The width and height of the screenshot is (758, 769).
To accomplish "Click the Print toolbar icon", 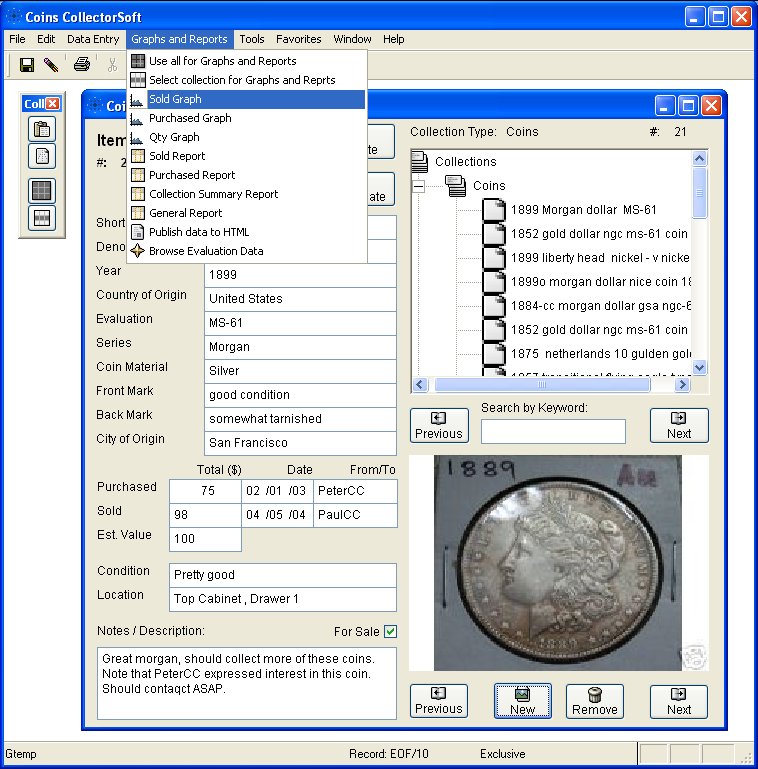I will (82, 64).
